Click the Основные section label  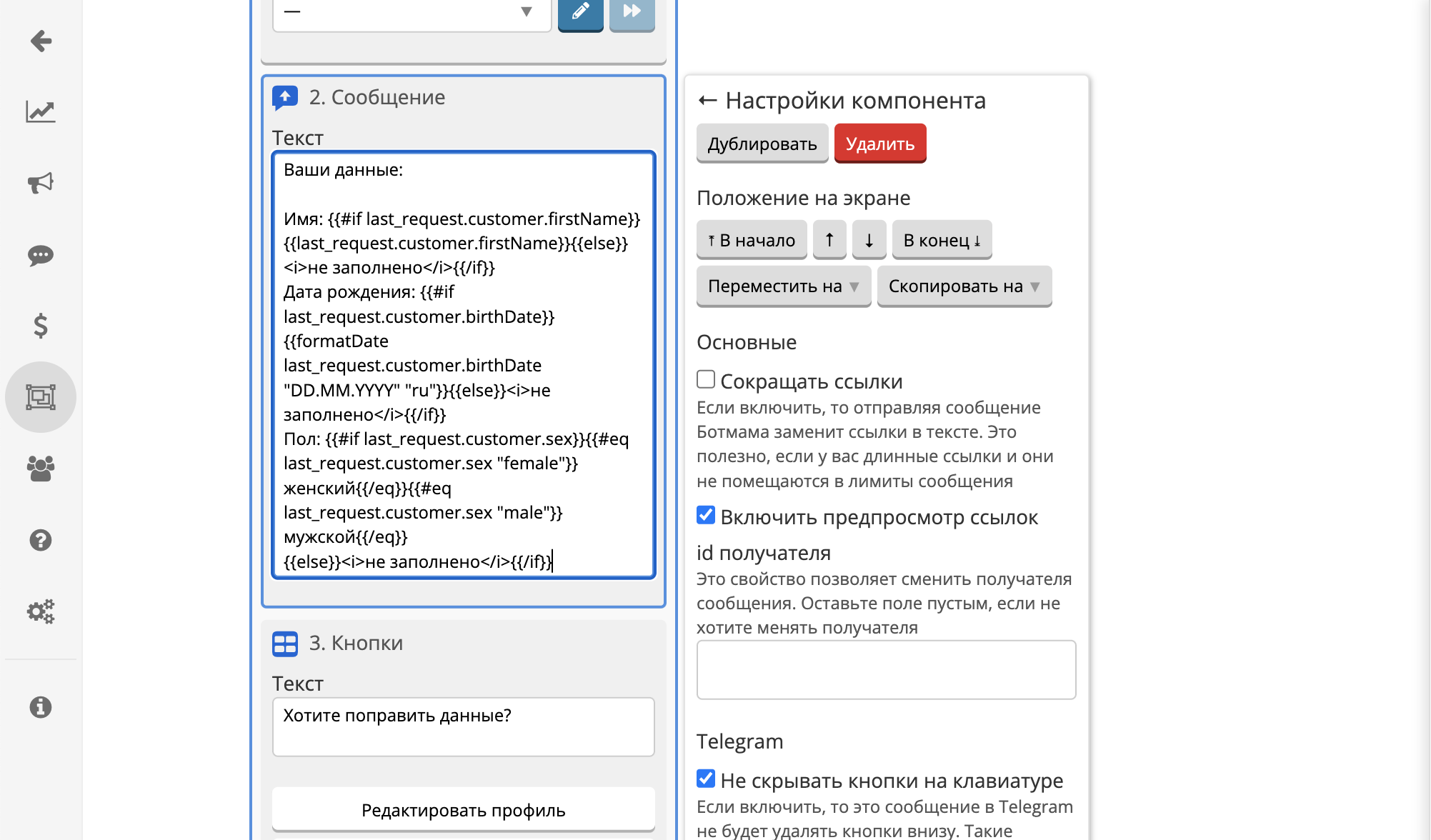747,342
